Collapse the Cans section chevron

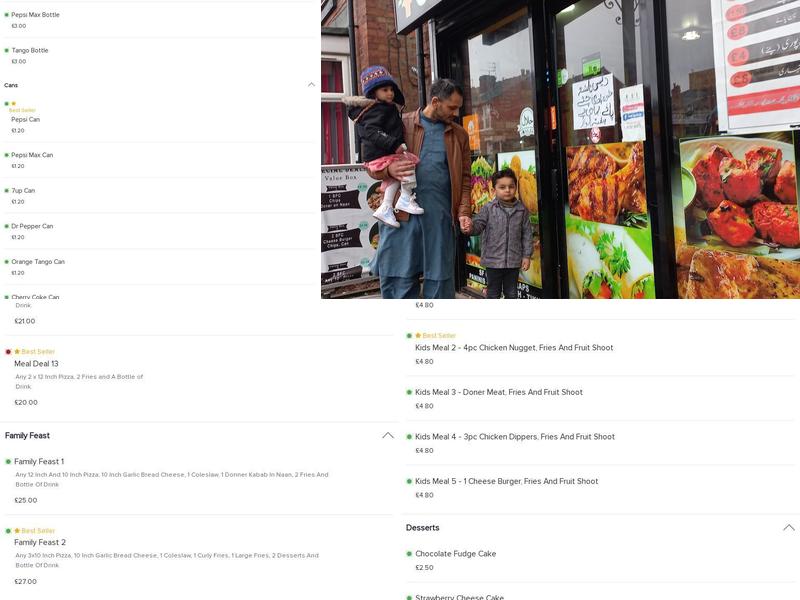click(311, 85)
